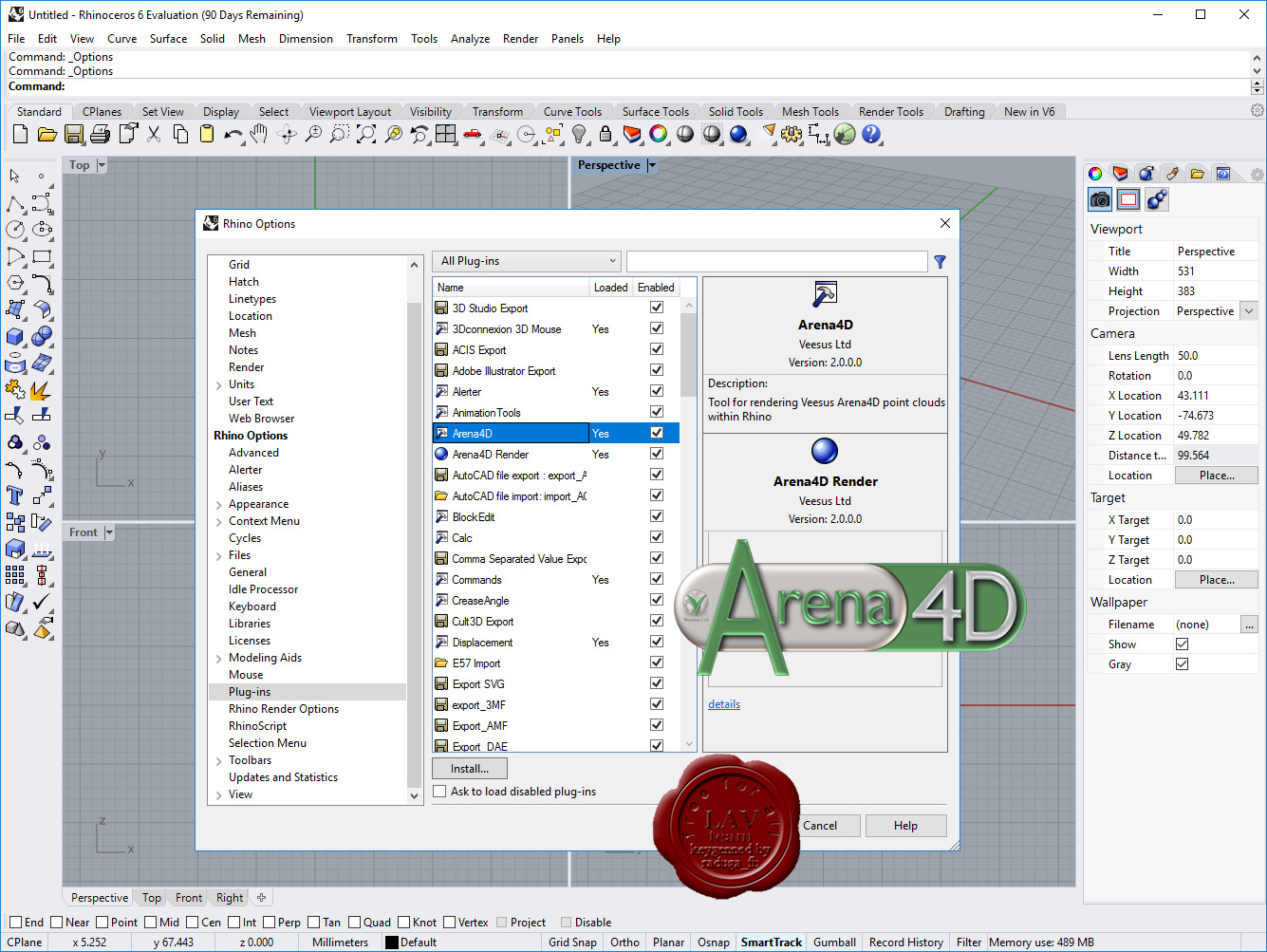Enable the End osnap checkbox
The height and width of the screenshot is (952, 1267).
coord(15,923)
